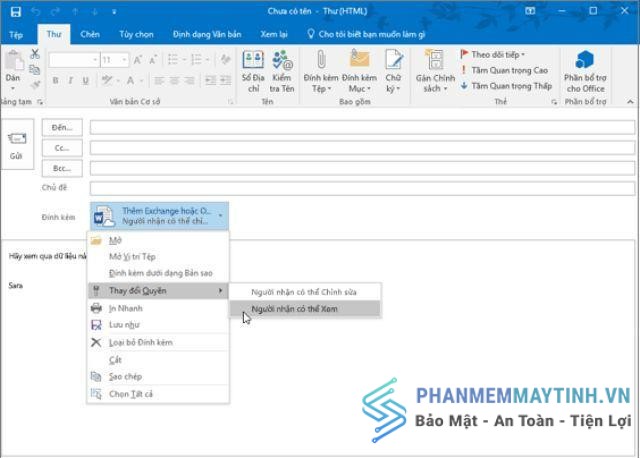Click the Bcc... button

(62, 168)
